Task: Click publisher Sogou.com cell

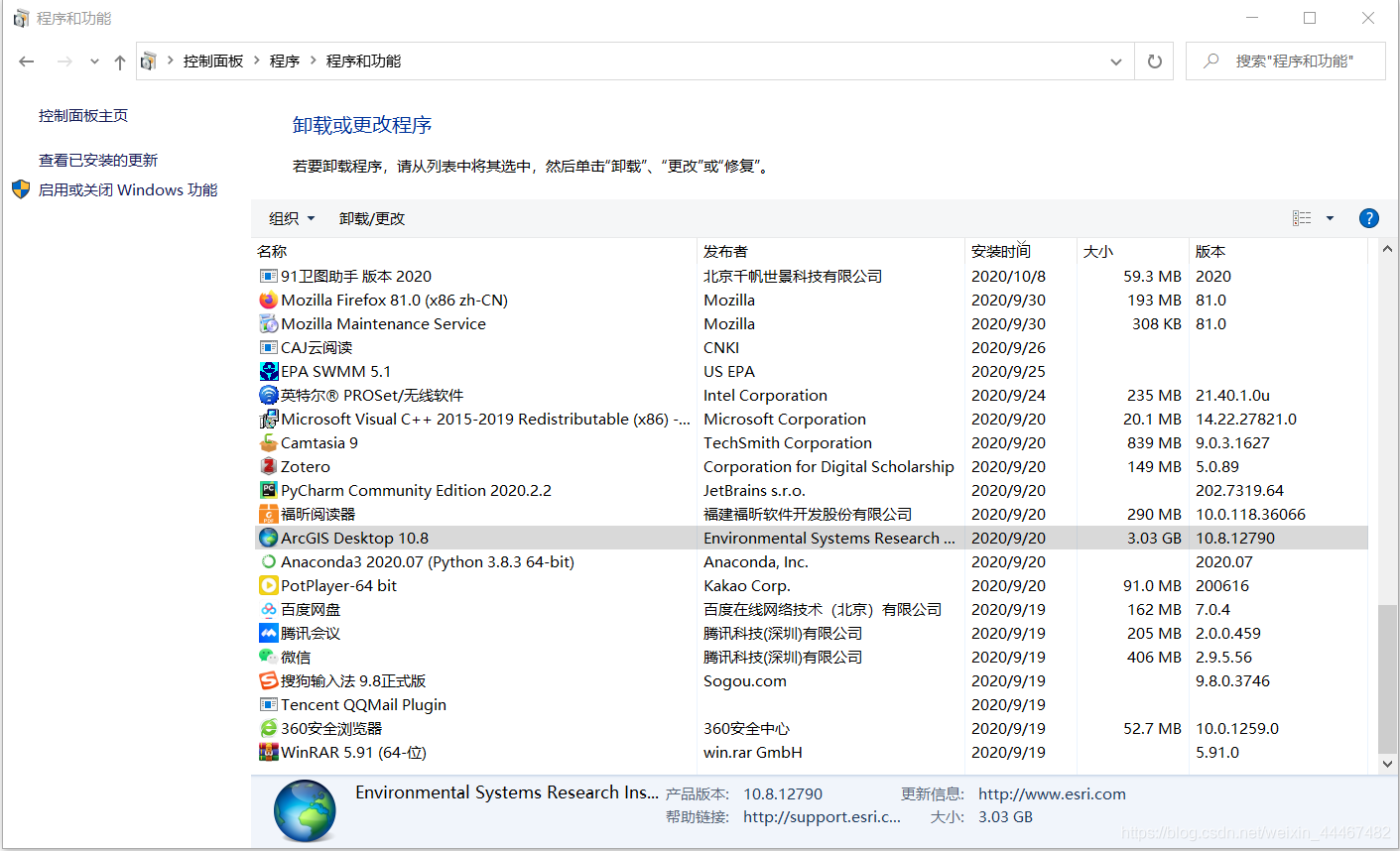Action: pos(745,680)
